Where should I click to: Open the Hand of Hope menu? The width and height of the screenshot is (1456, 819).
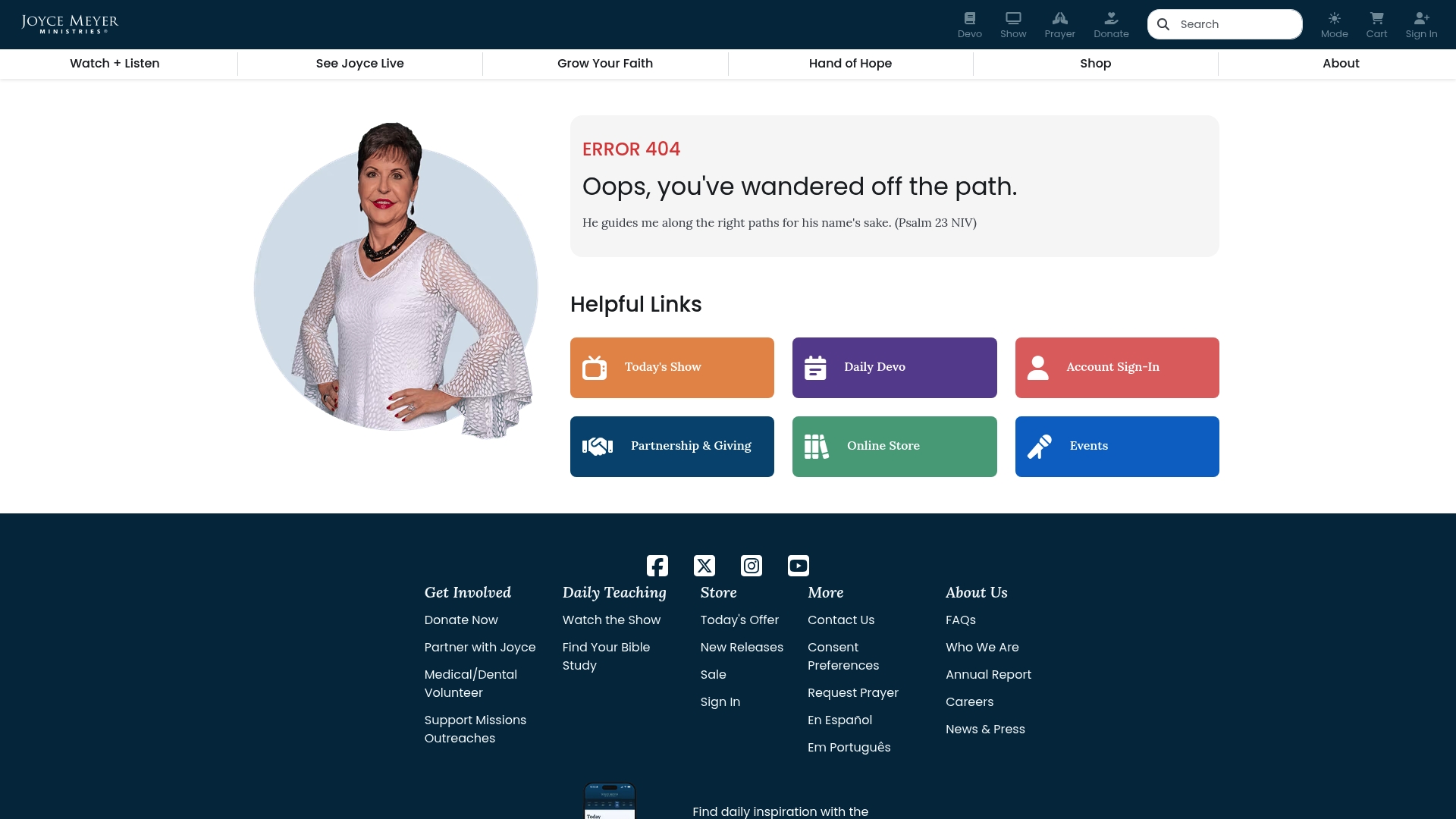tap(850, 64)
